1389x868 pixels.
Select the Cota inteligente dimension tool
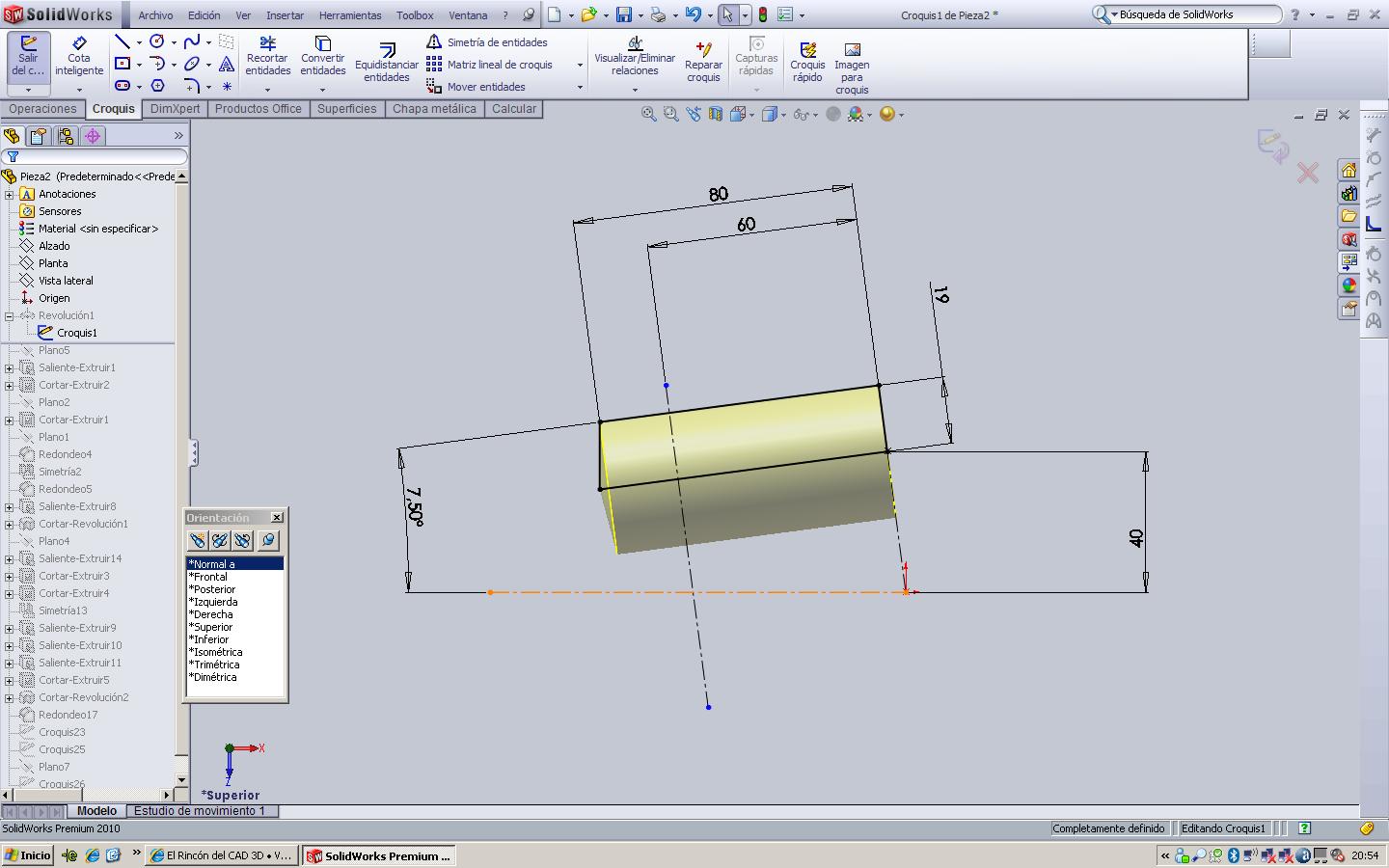(79, 58)
